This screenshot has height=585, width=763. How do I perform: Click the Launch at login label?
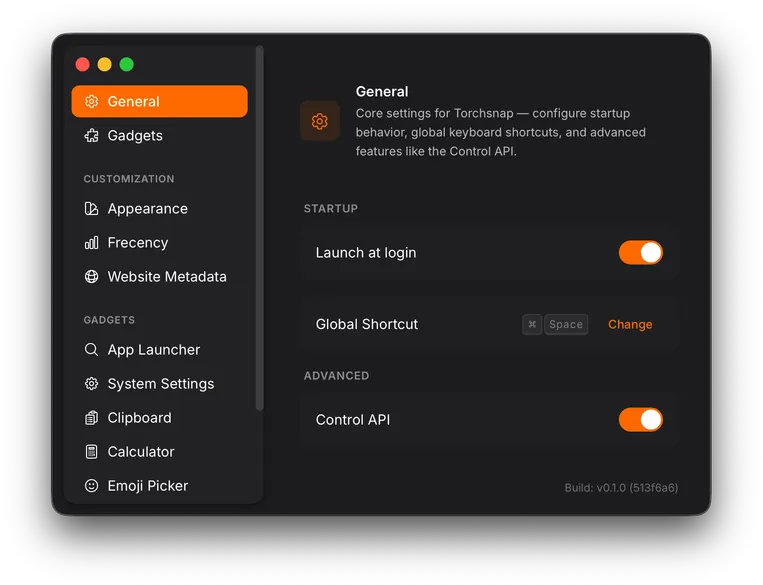(x=366, y=253)
